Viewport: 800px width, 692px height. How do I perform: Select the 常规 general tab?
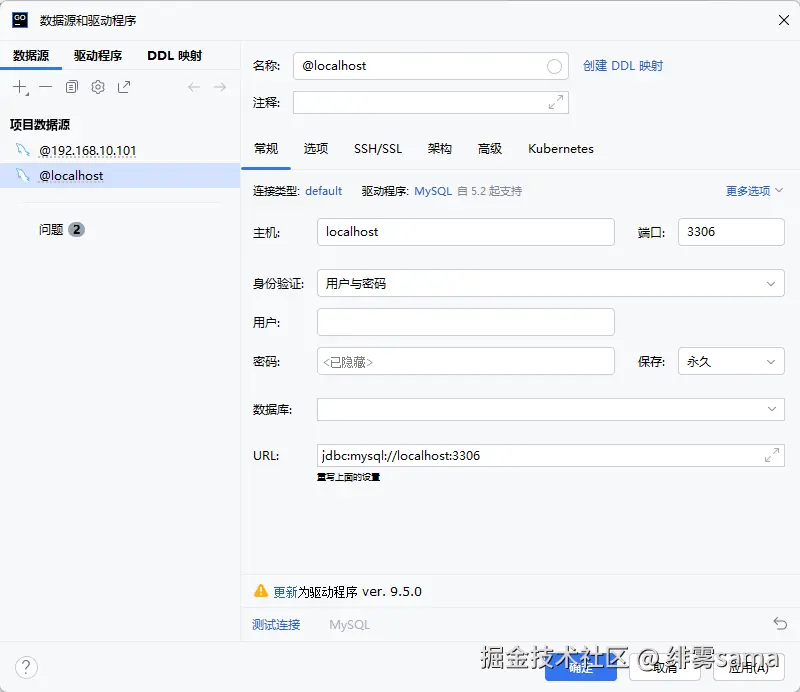coord(266,149)
